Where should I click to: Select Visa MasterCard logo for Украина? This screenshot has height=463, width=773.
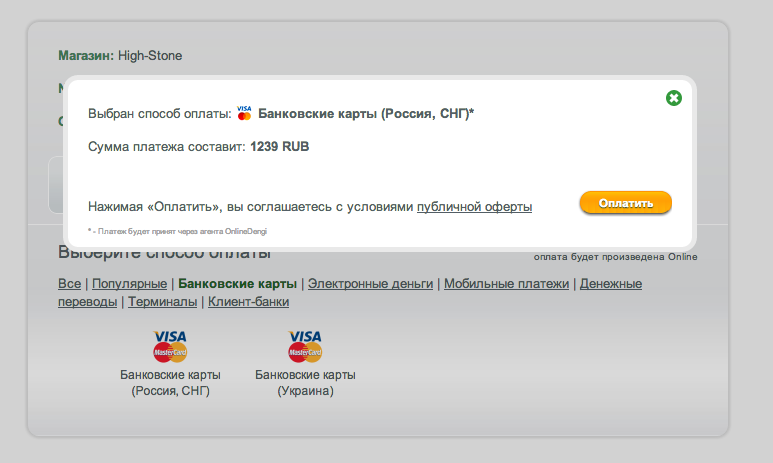pos(305,346)
